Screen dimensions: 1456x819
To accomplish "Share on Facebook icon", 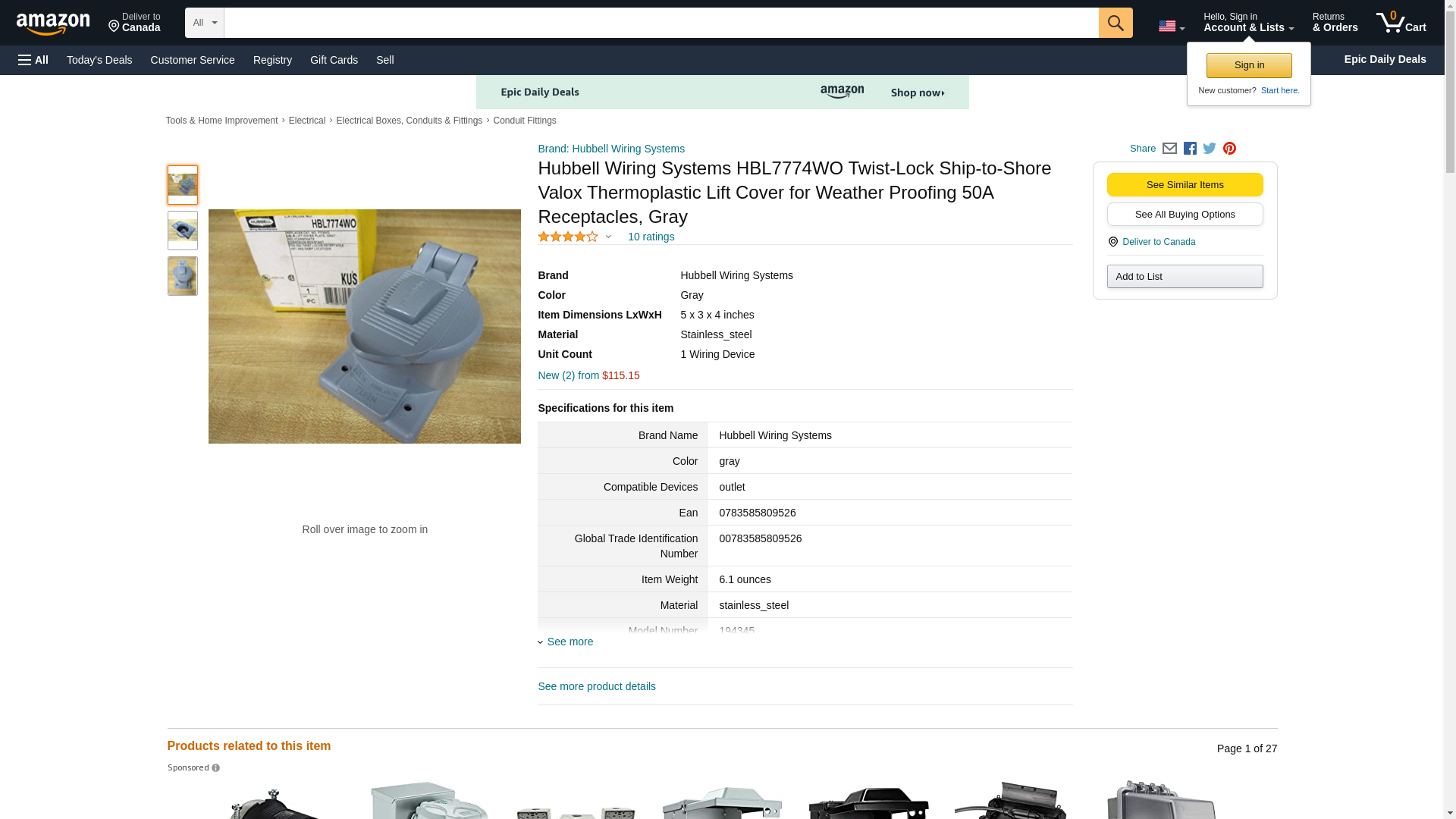I will point(1190,149).
